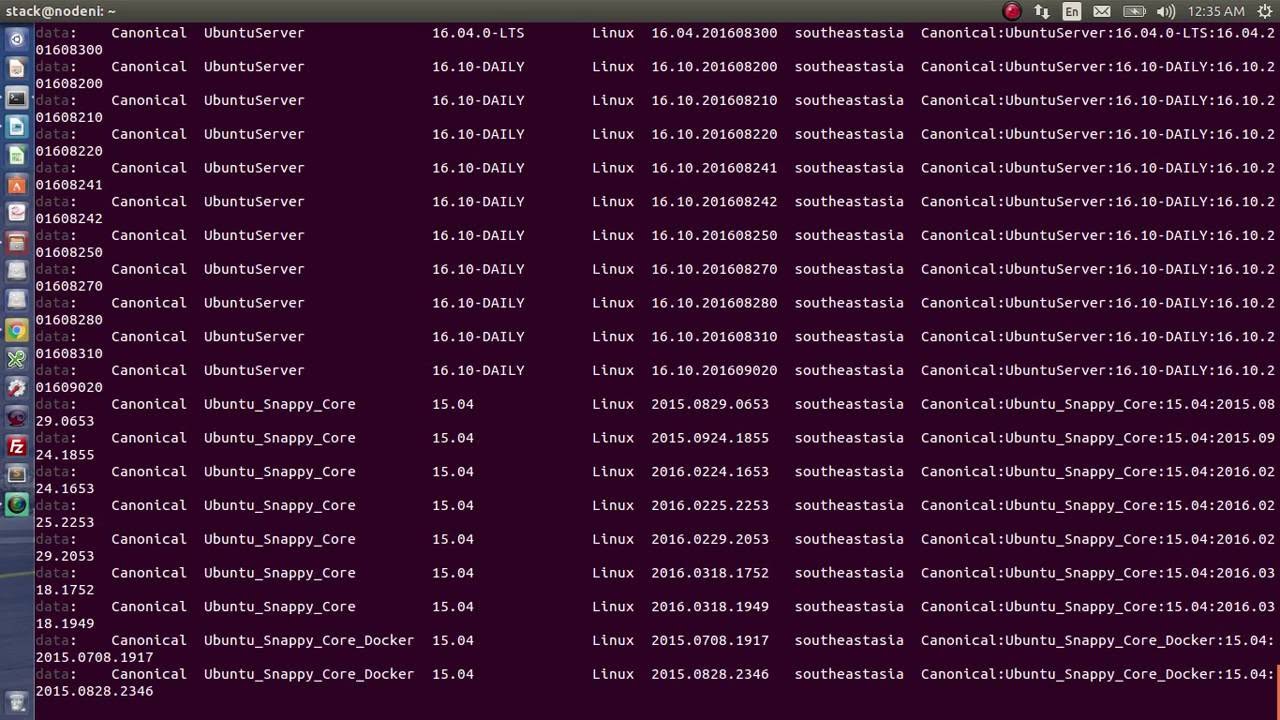Click 16.10-DAILY on the 16.10.201608250 row

pyautogui.click(x=478, y=236)
